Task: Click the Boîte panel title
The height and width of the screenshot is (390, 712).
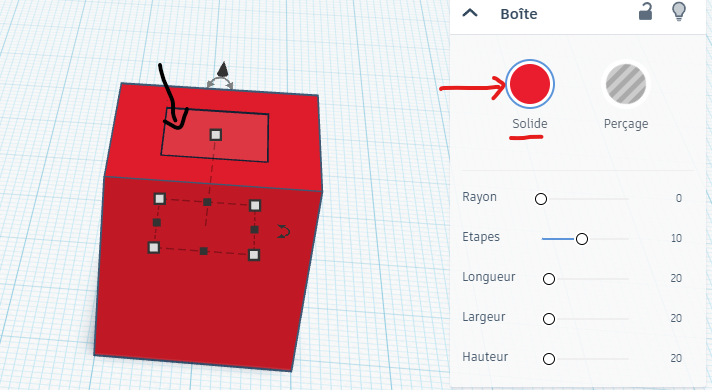Action: pos(519,14)
